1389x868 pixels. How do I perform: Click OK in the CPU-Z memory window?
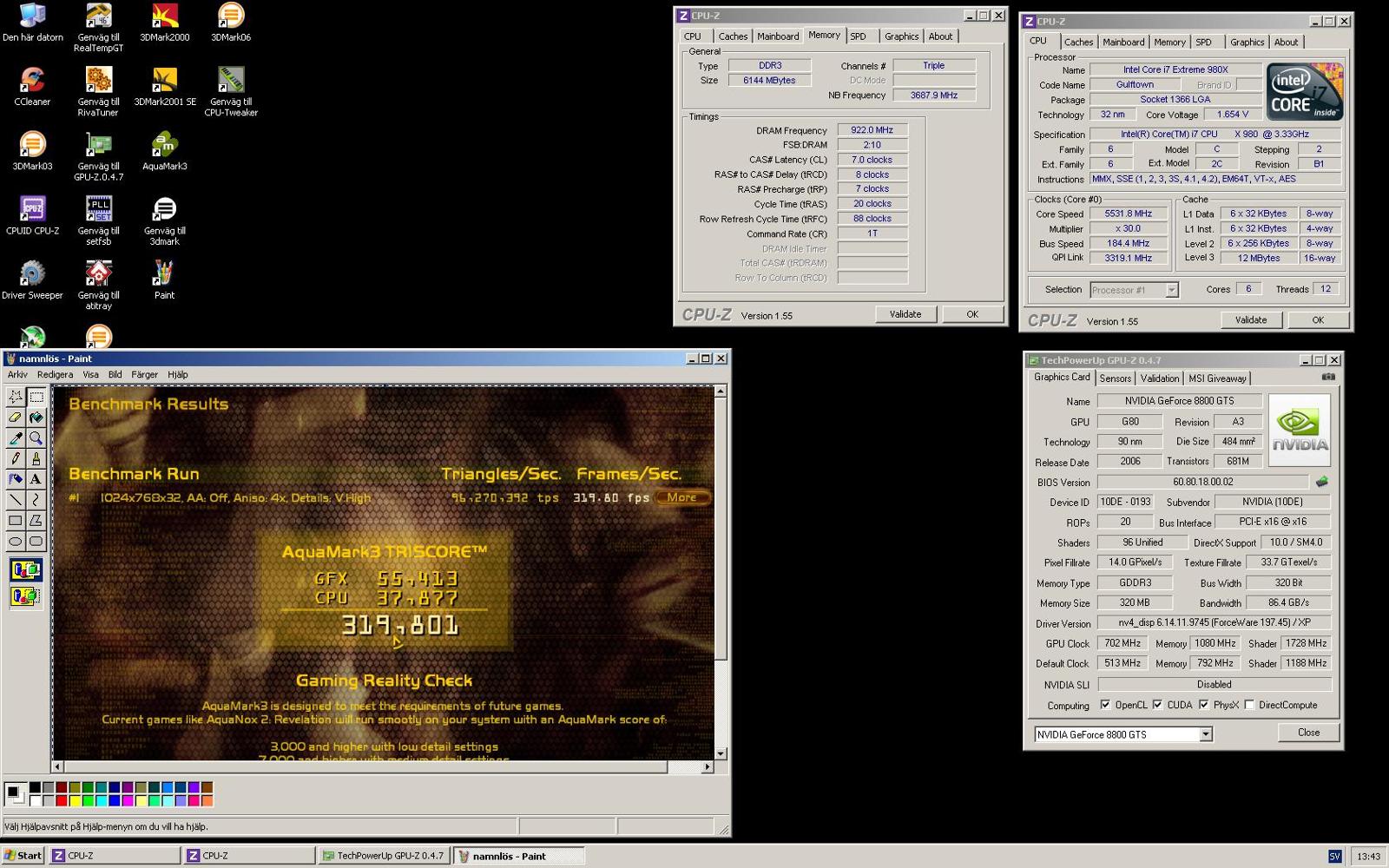coord(972,314)
